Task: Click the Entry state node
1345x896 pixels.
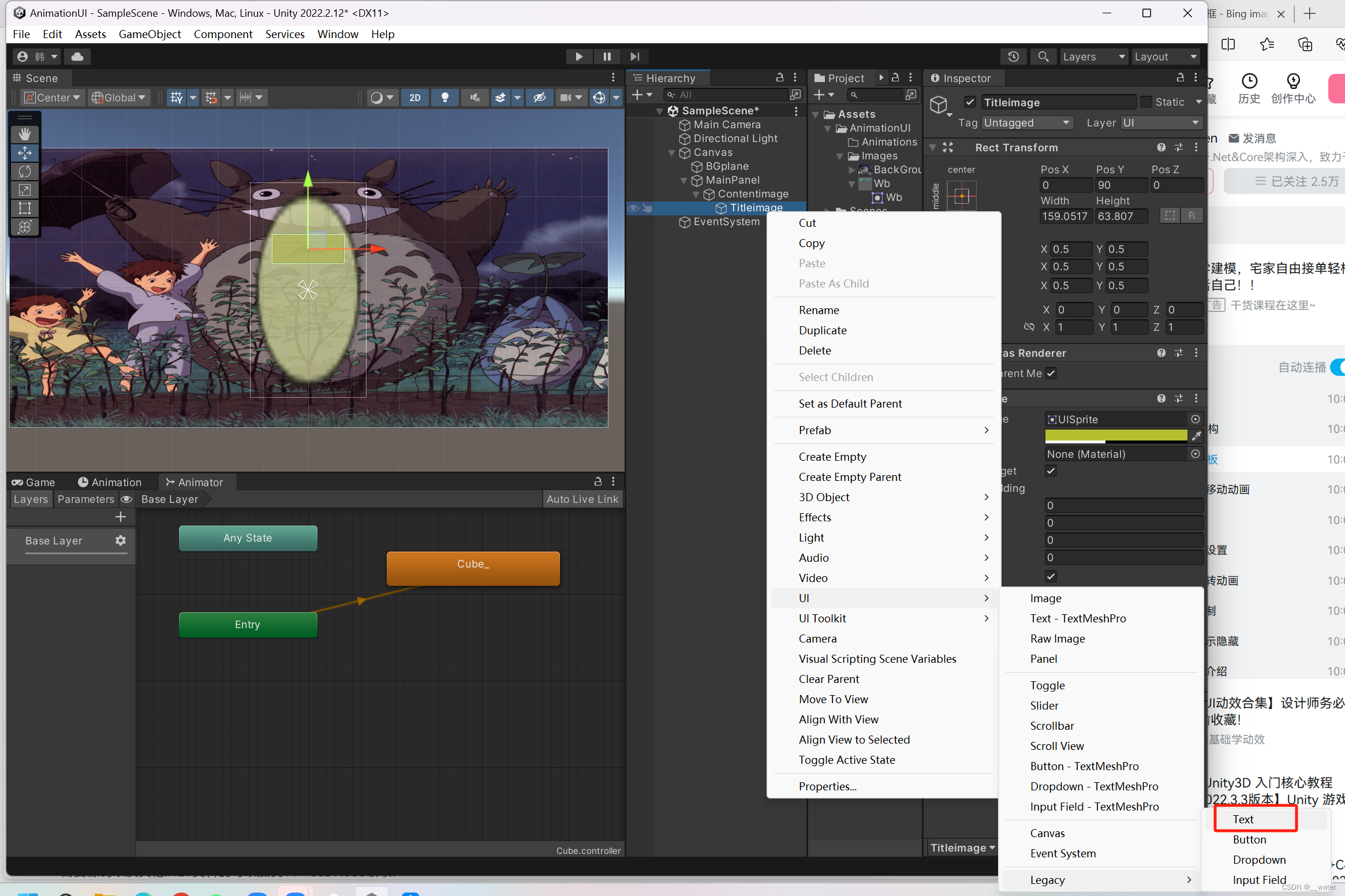Action: [x=248, y=625]
